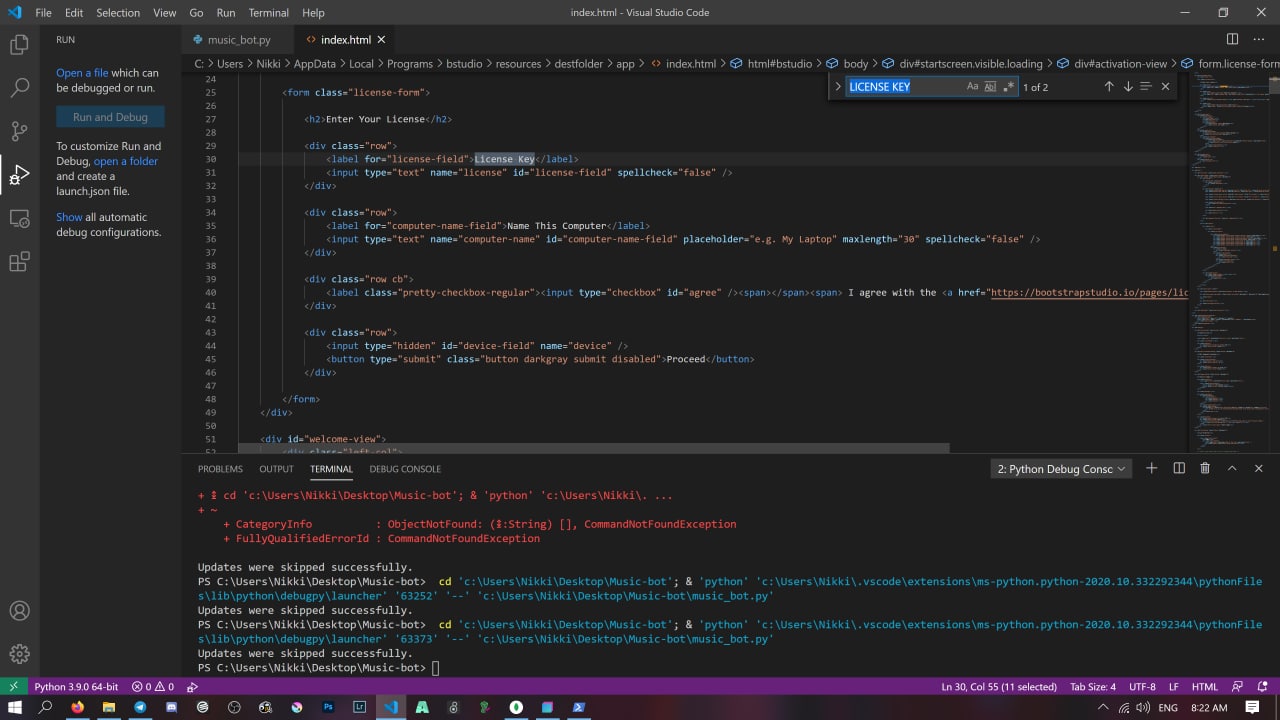
Task: Open the File menu
Action: [43, 13]
